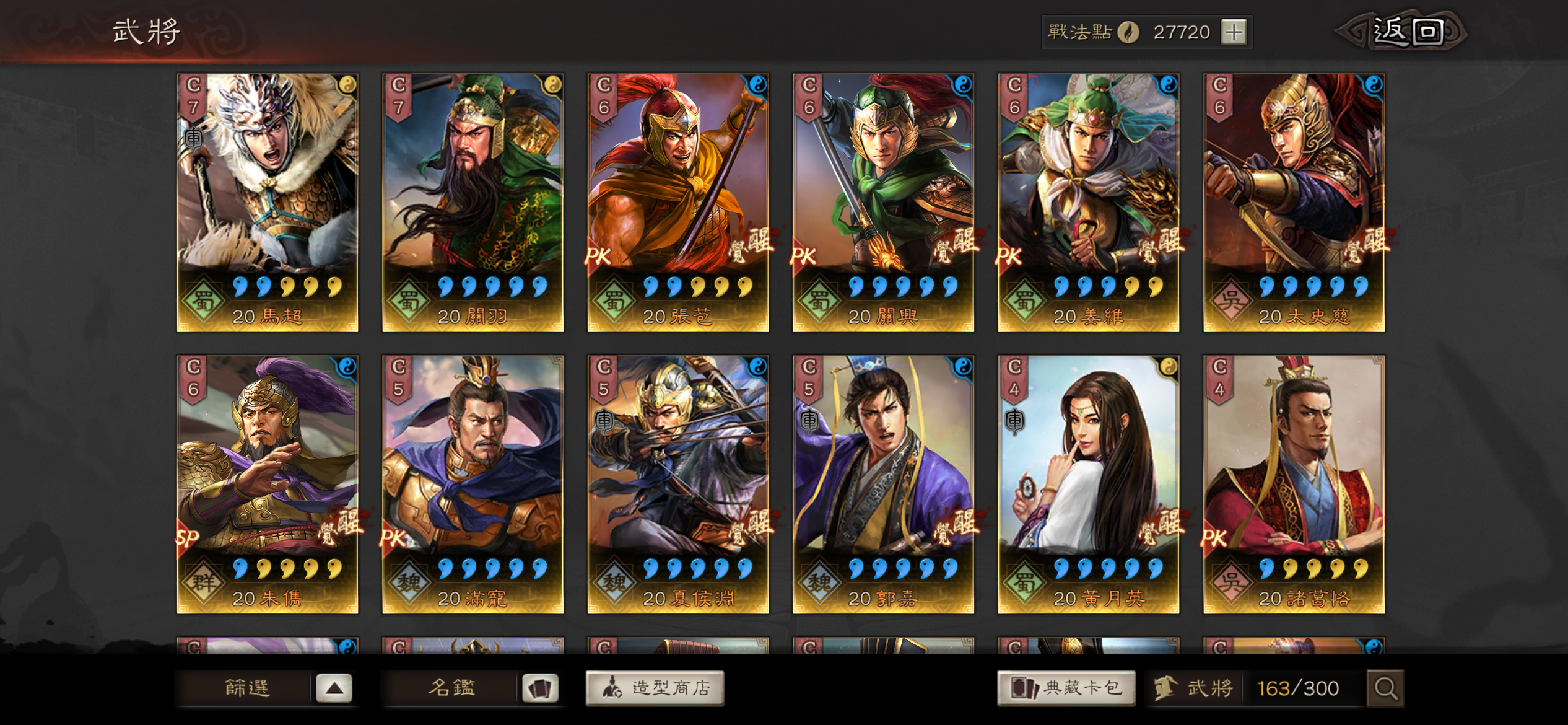This screenshot has height=725, width=1568.
Task: Open the 造型商店 skin shop
Action: [655, 688]
